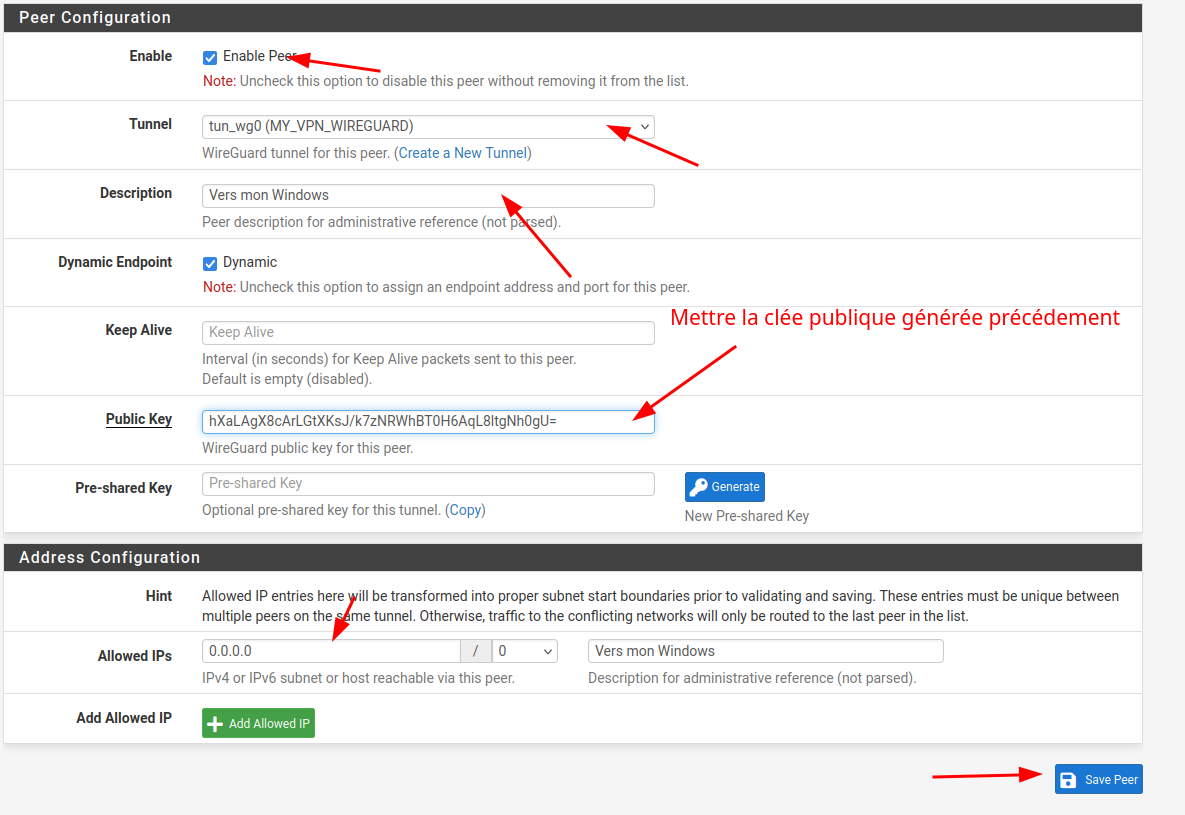Click the Copy pre-shared key link

[x=465, y=510]
